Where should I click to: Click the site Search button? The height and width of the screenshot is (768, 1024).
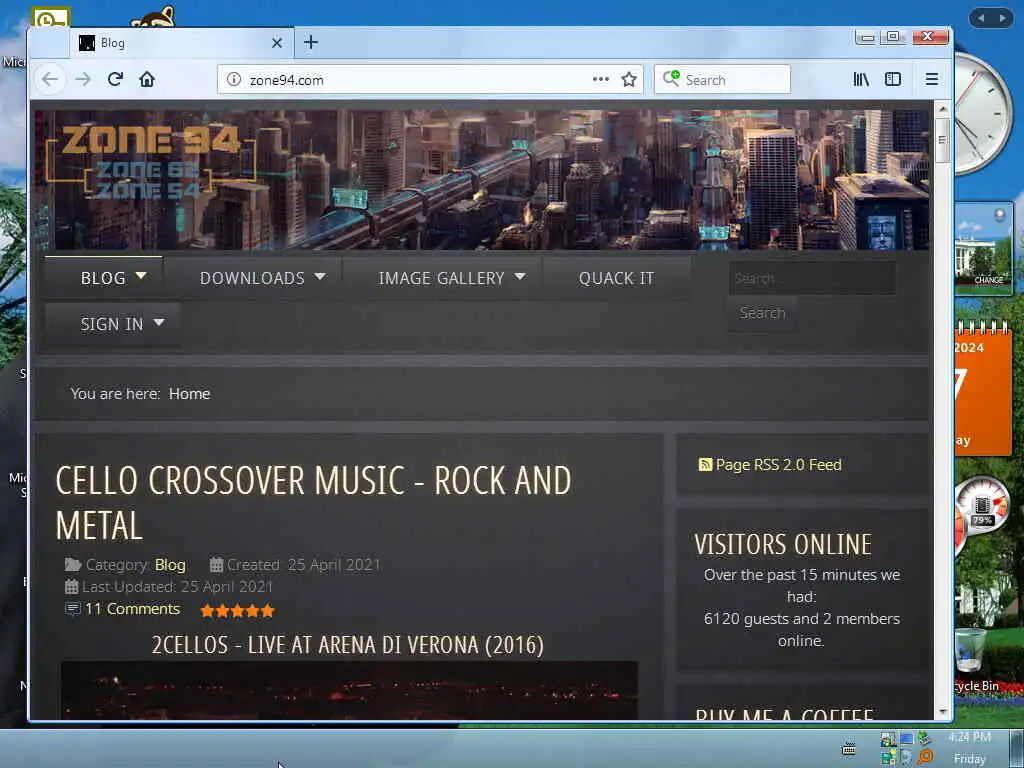[762, 313]
